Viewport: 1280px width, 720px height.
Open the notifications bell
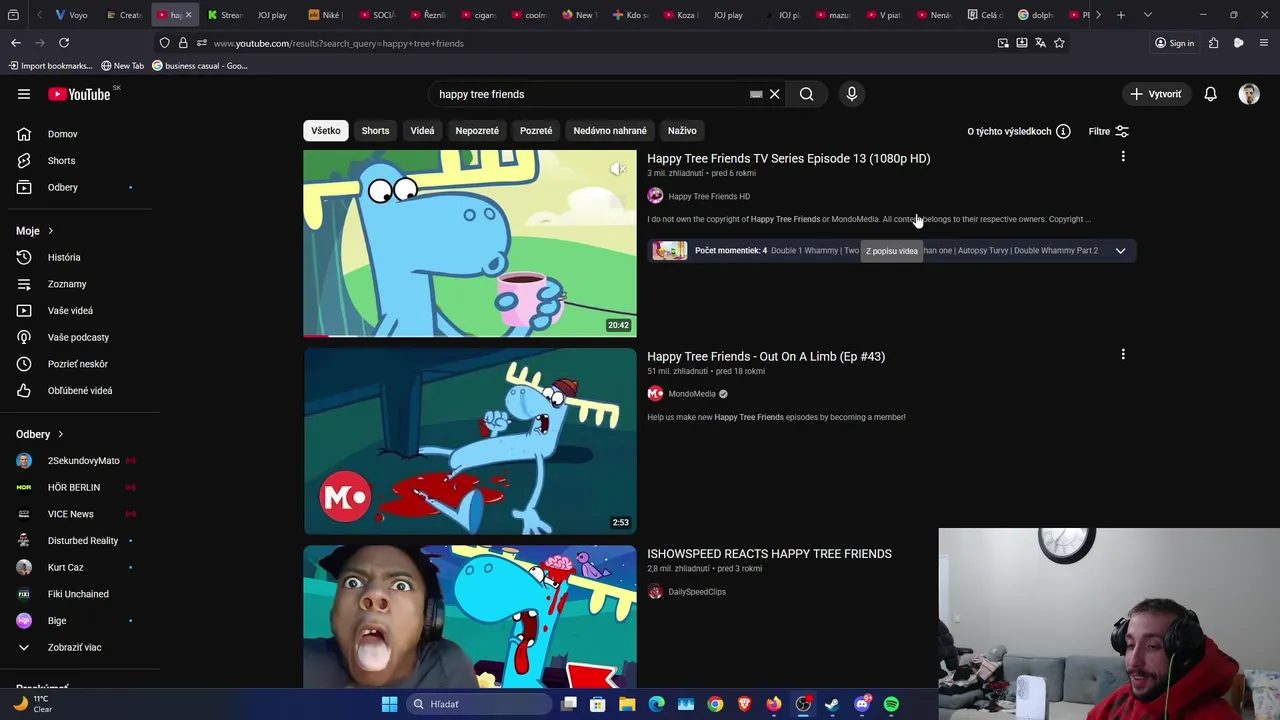point(1210,94)
